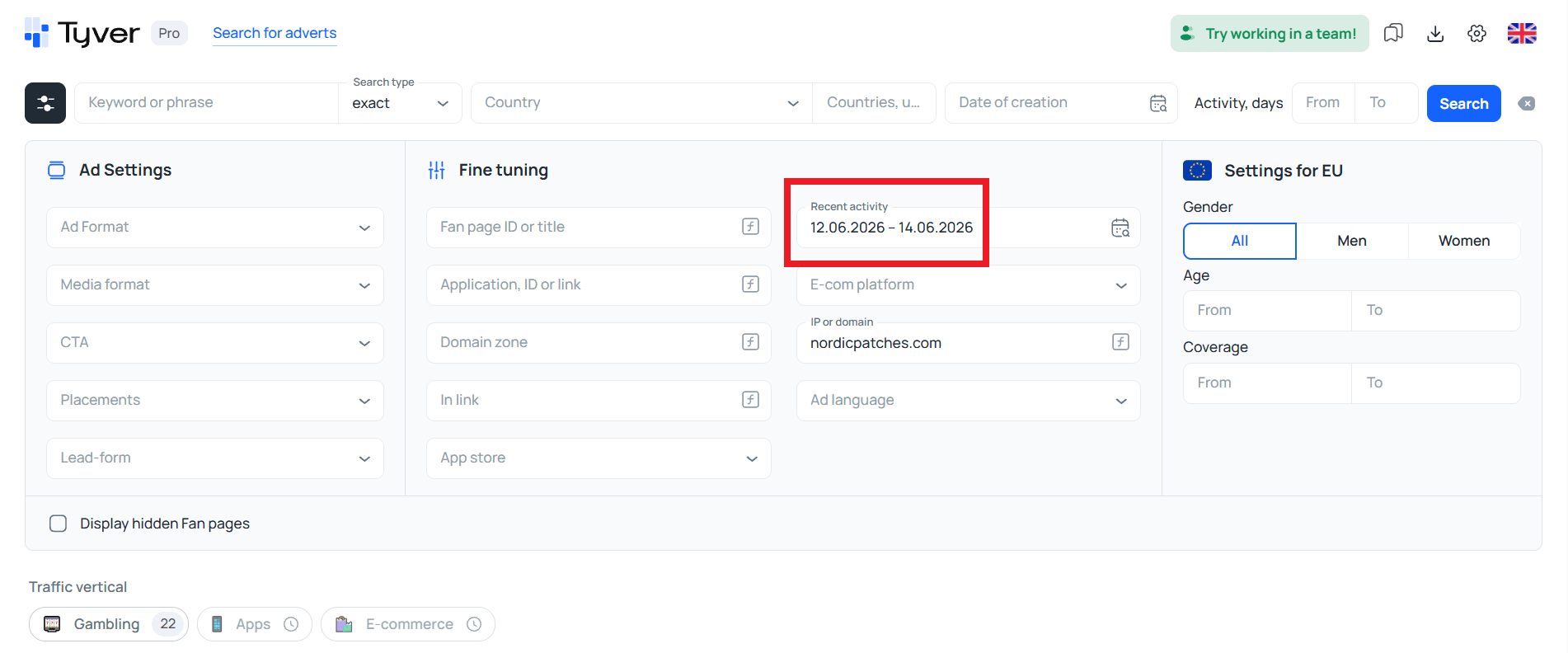
Task: Click the Gambling slot machine icon
Action: pyautogui.click(x=52, y=624)
